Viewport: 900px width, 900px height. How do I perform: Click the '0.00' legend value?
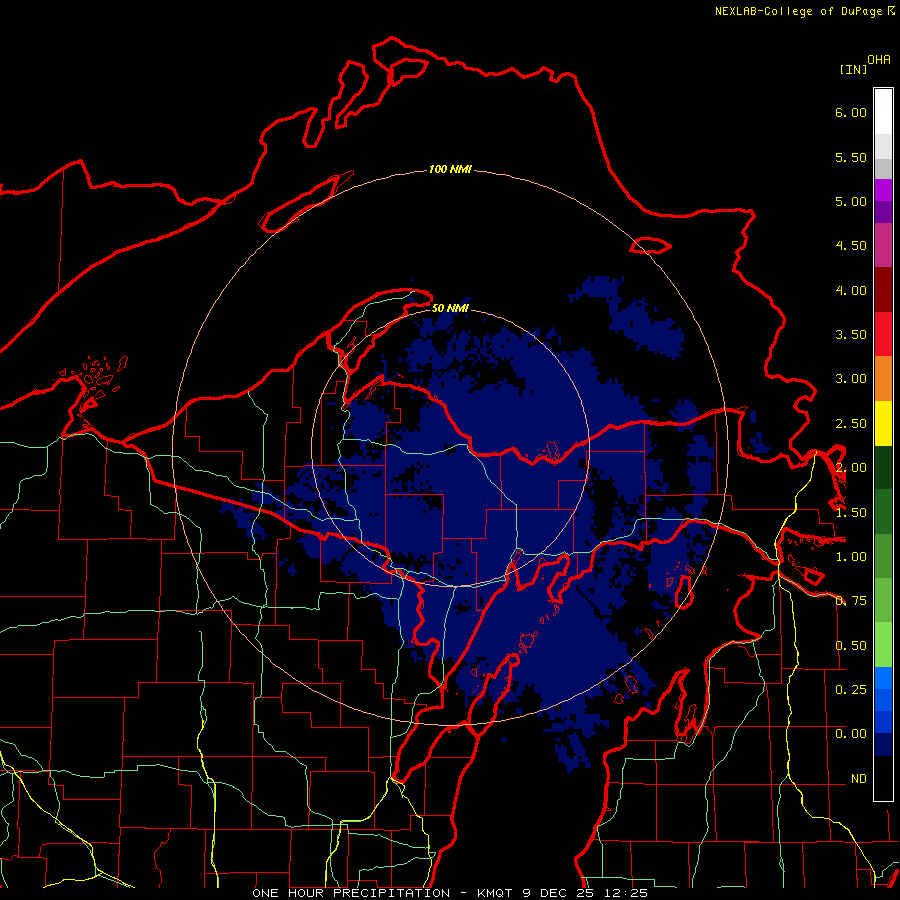click(x=851, y=734)
